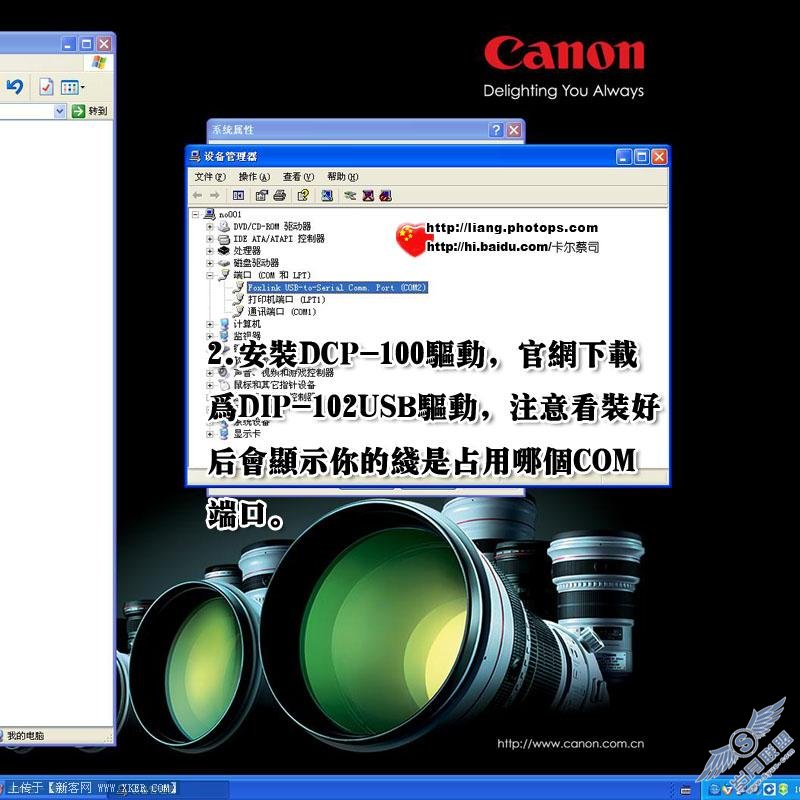Screen dimensions: 800x800
Task: Collapse the no001 root node
Action: point(195,214)
